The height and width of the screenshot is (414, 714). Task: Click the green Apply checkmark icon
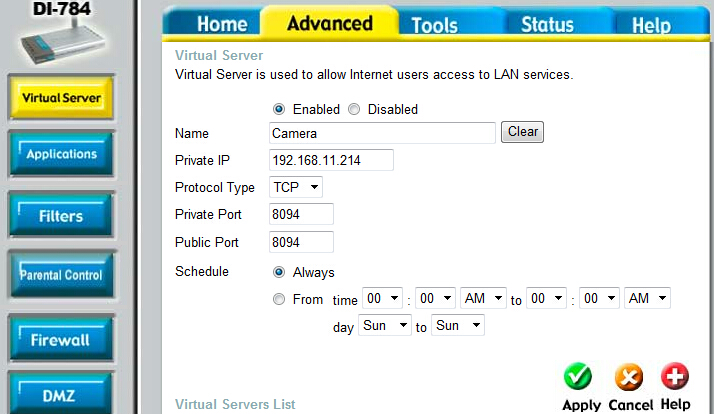[x=578, y=377]
